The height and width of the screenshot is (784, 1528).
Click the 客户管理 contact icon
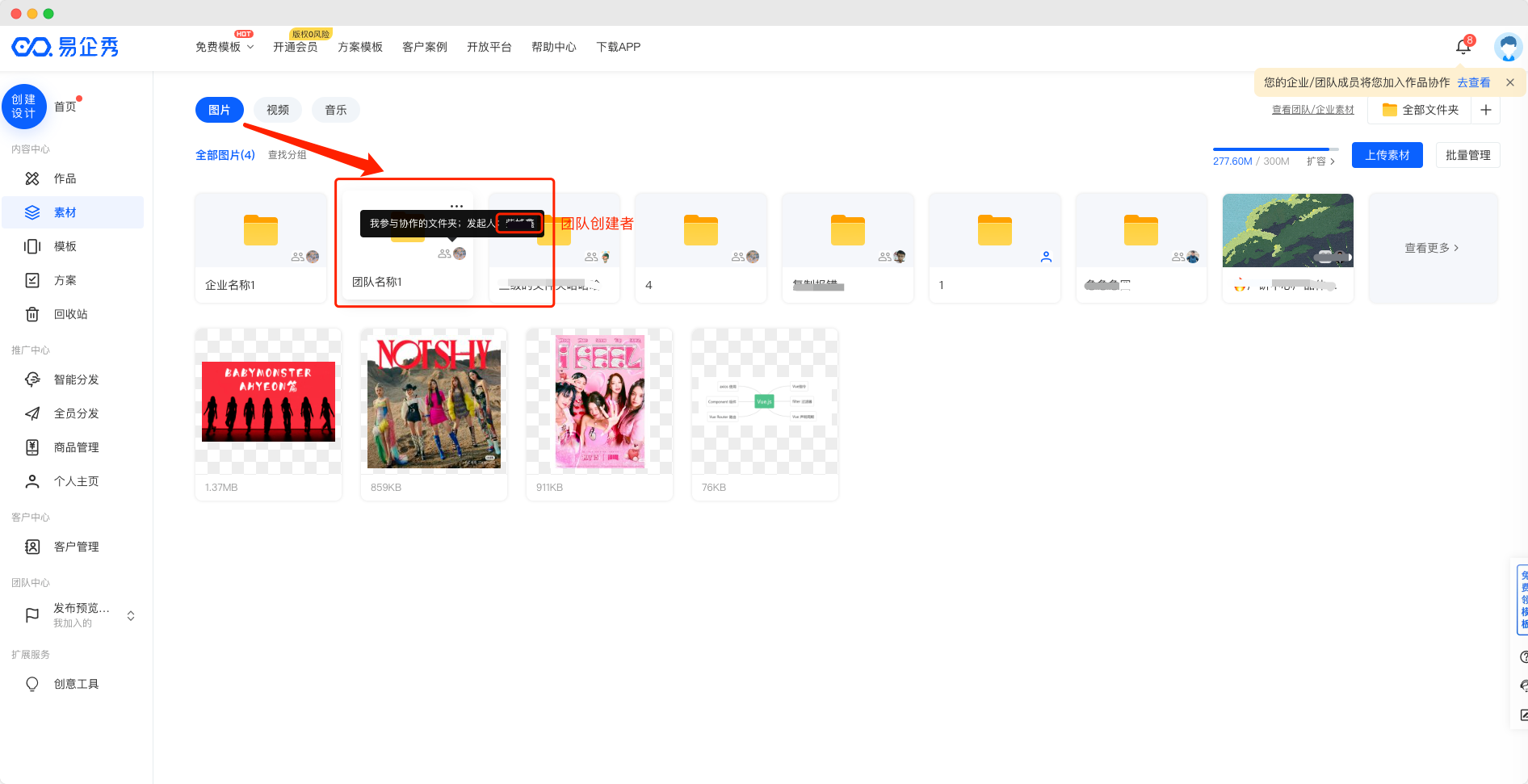tap(32, 547)
